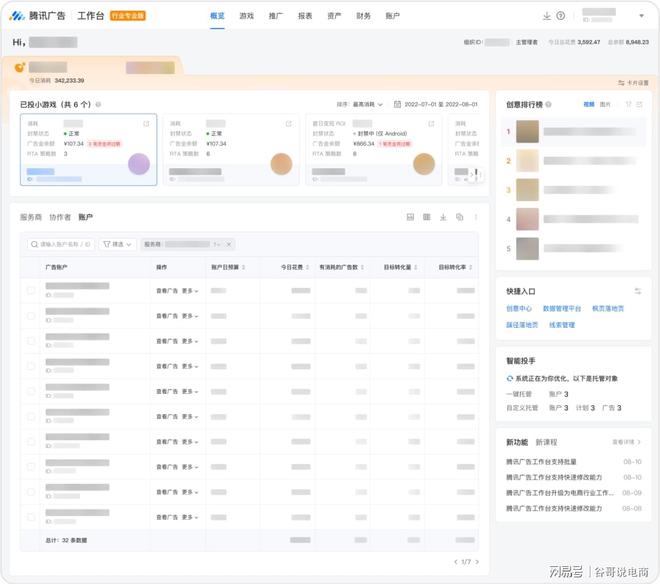
Task: Open the 创意中心 quick link
Action: pyautogui.click(x=519, y=309)
